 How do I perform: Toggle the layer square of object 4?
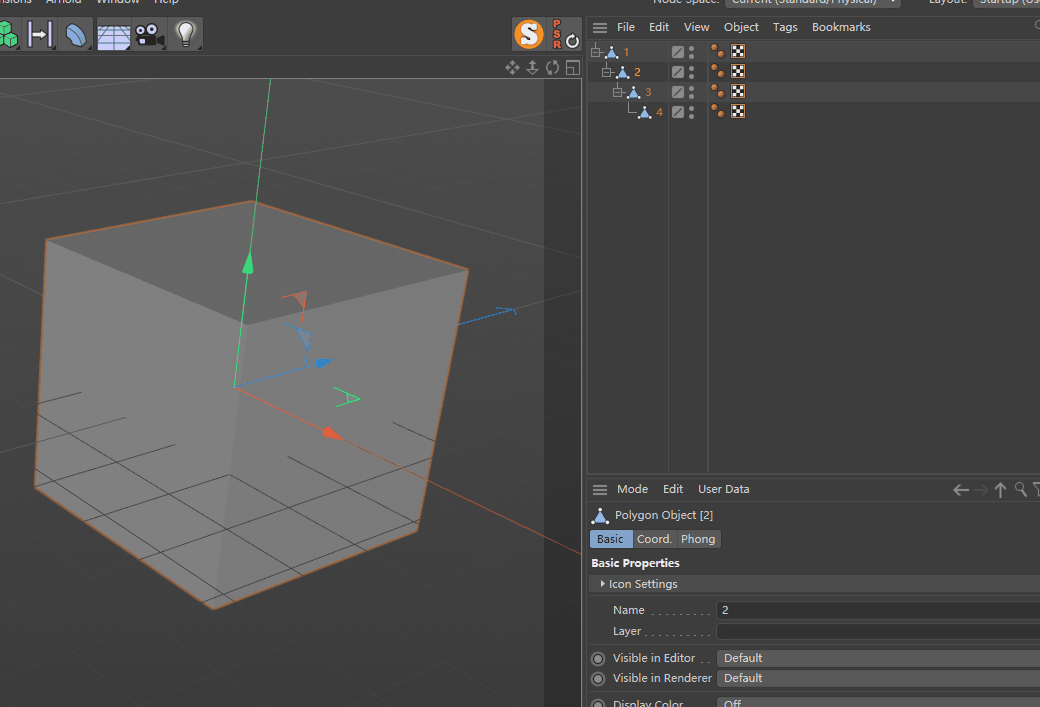[x=677, y=112]
